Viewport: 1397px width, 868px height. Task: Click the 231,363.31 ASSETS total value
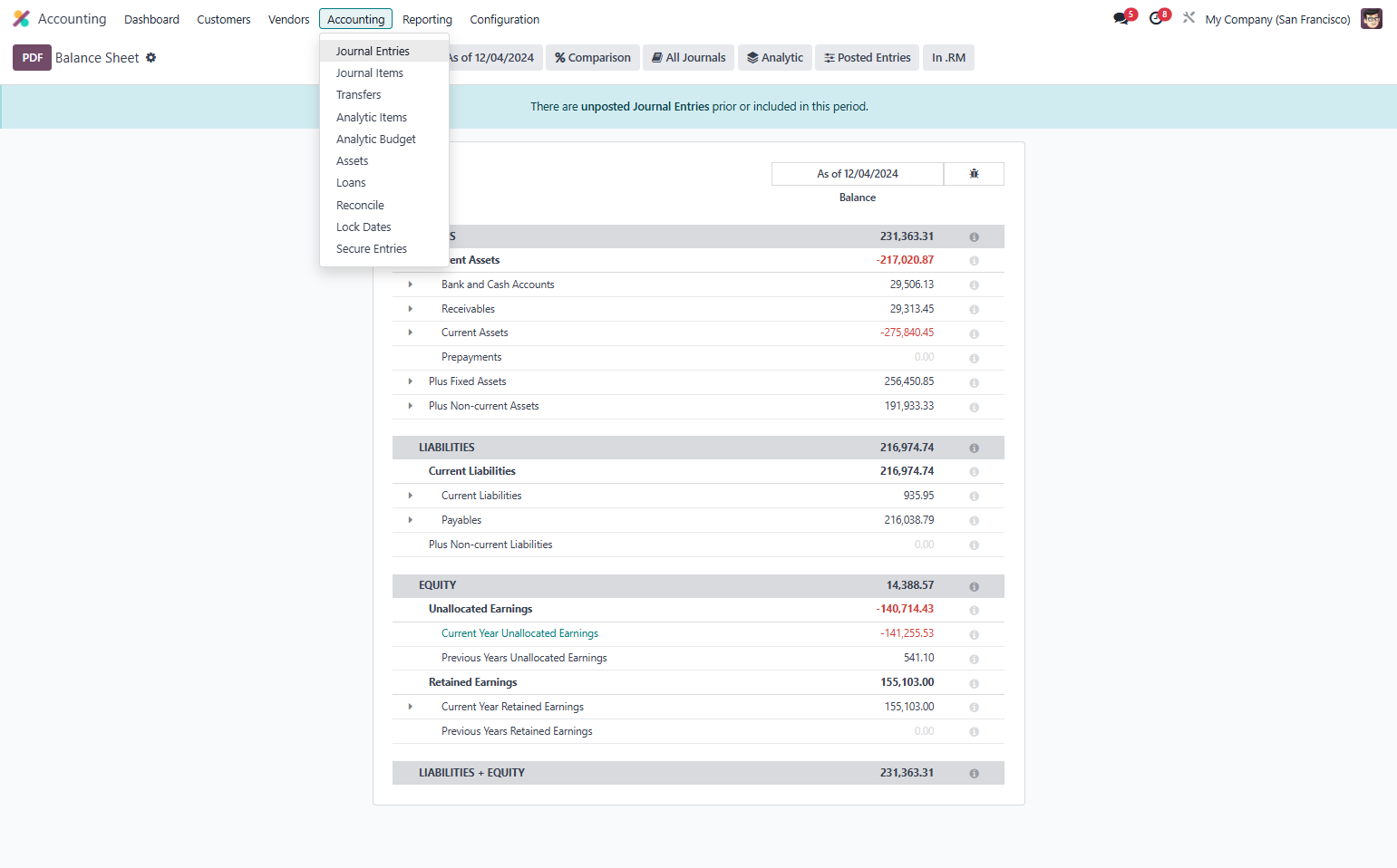click(x=907, y=236)
